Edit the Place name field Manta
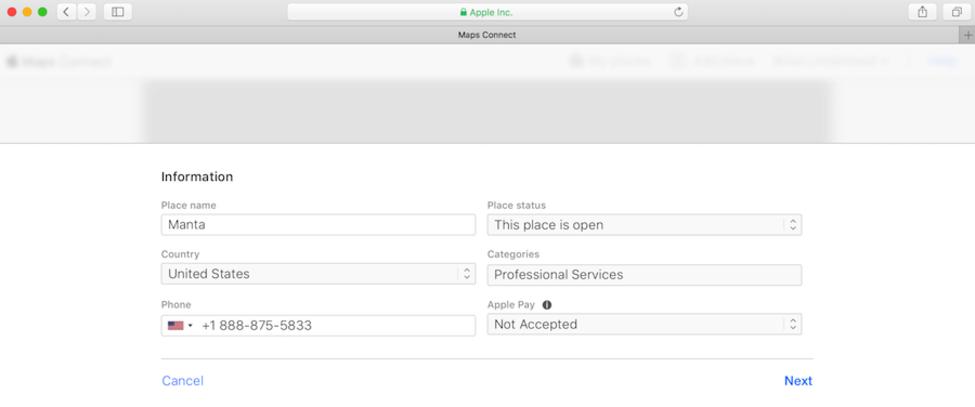 point(318,225)
